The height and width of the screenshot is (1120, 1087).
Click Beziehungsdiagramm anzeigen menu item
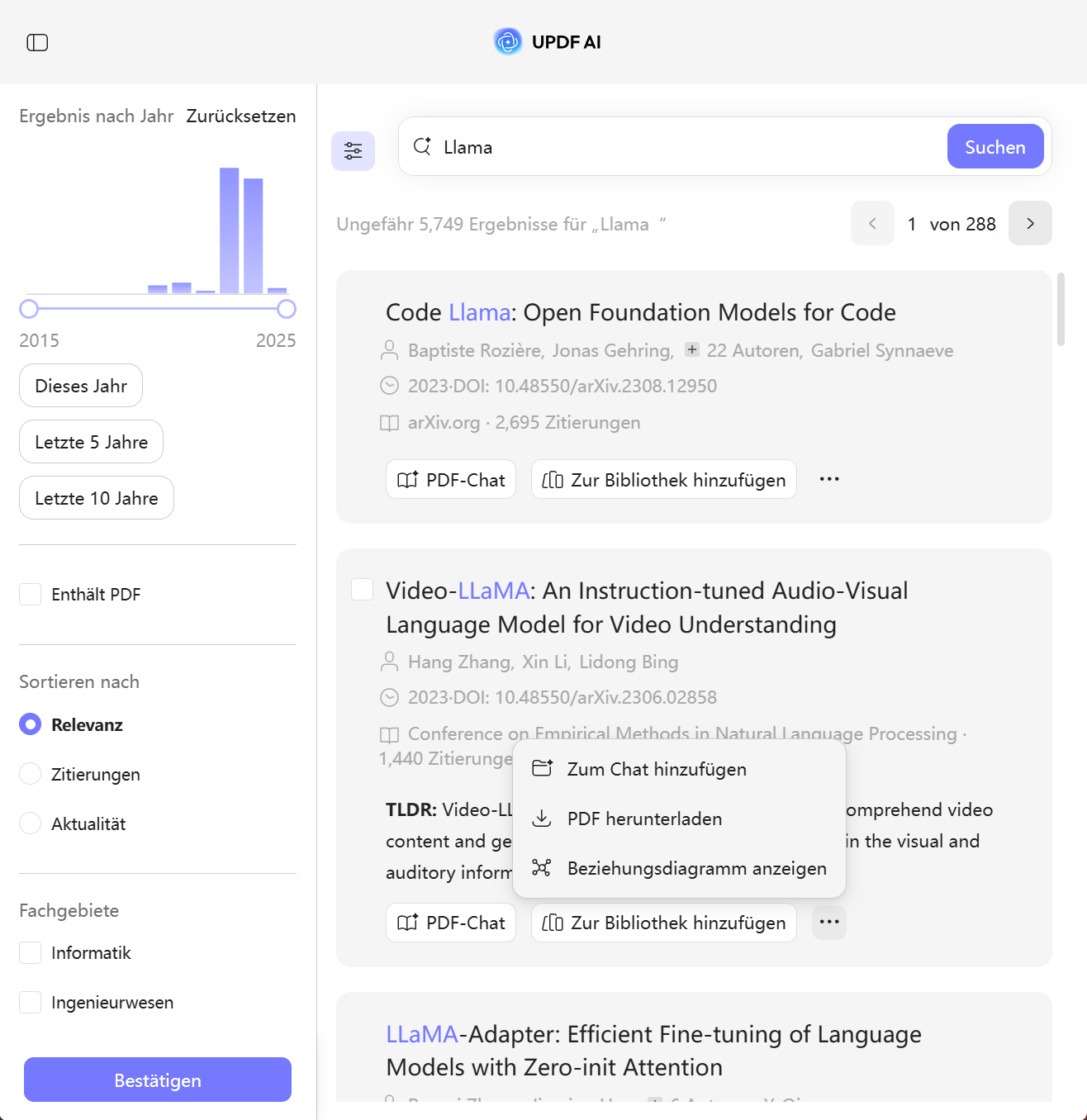coord(696,868)
